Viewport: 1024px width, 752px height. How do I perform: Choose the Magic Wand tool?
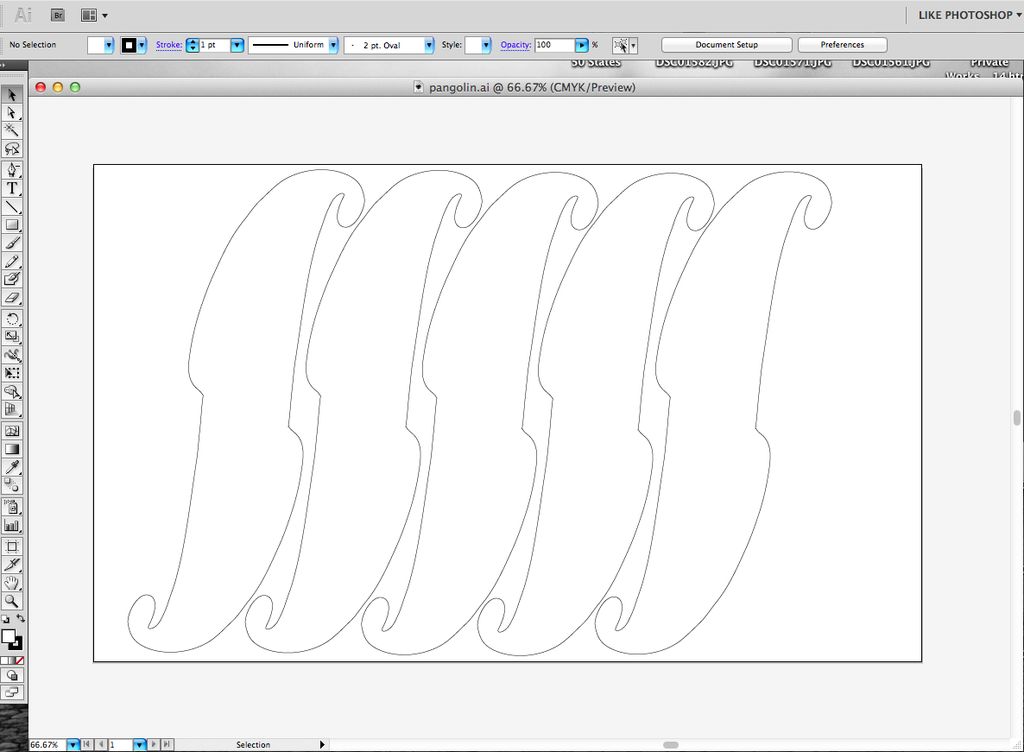tap(12, 130)
